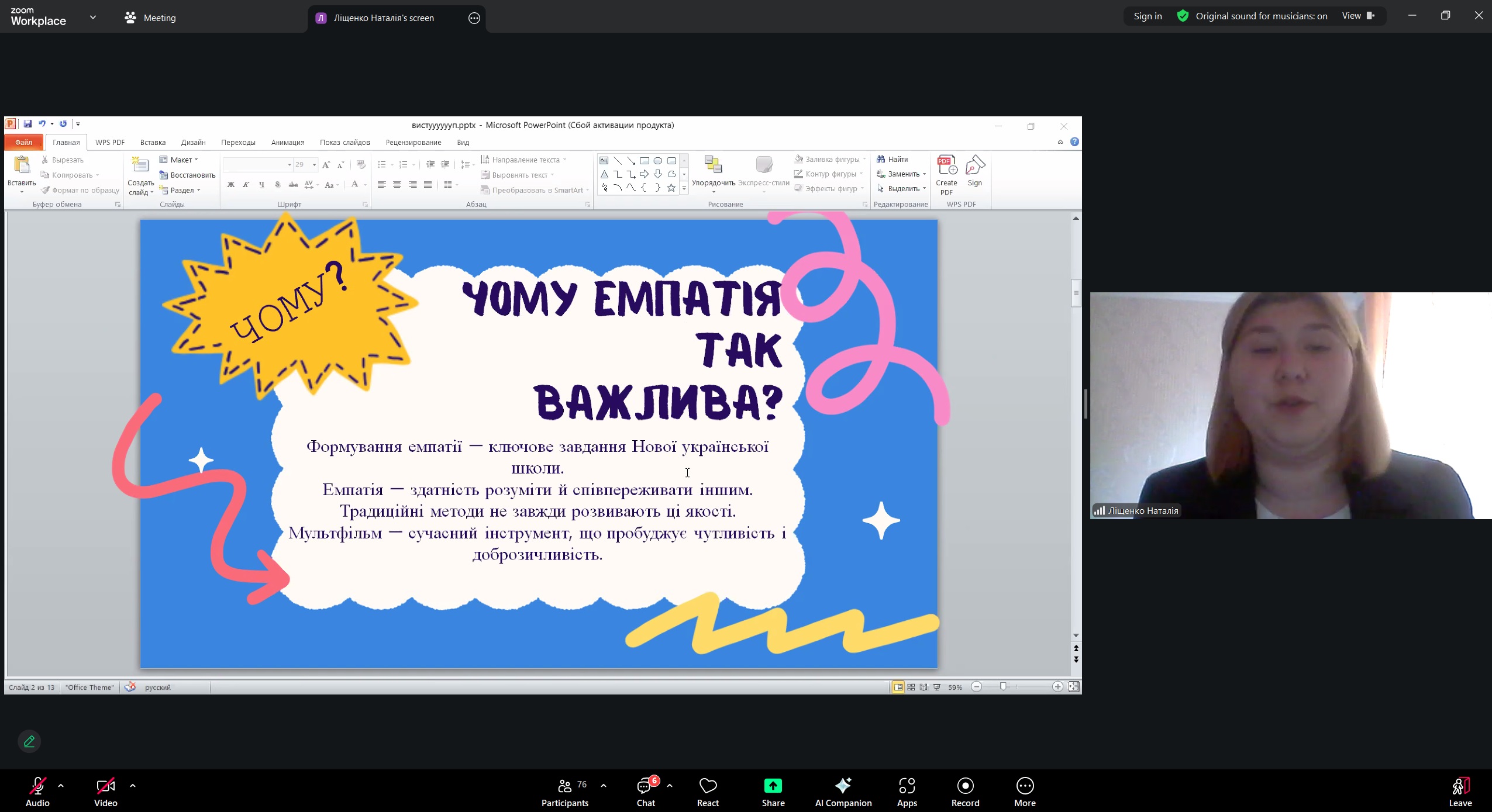Image resolution: width=1492 pixels, height=812 pixels.
Task: Open the Chat panel icon
Action: pyautogui.click(x=645, y=786)
